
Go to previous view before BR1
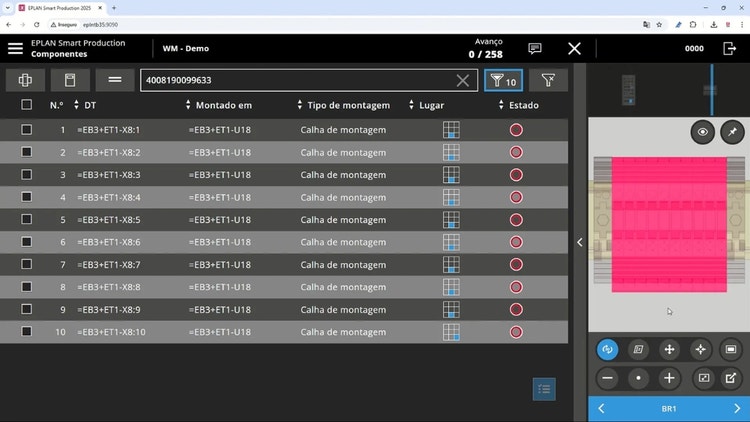pyautogui.click(x=601, y=408)
